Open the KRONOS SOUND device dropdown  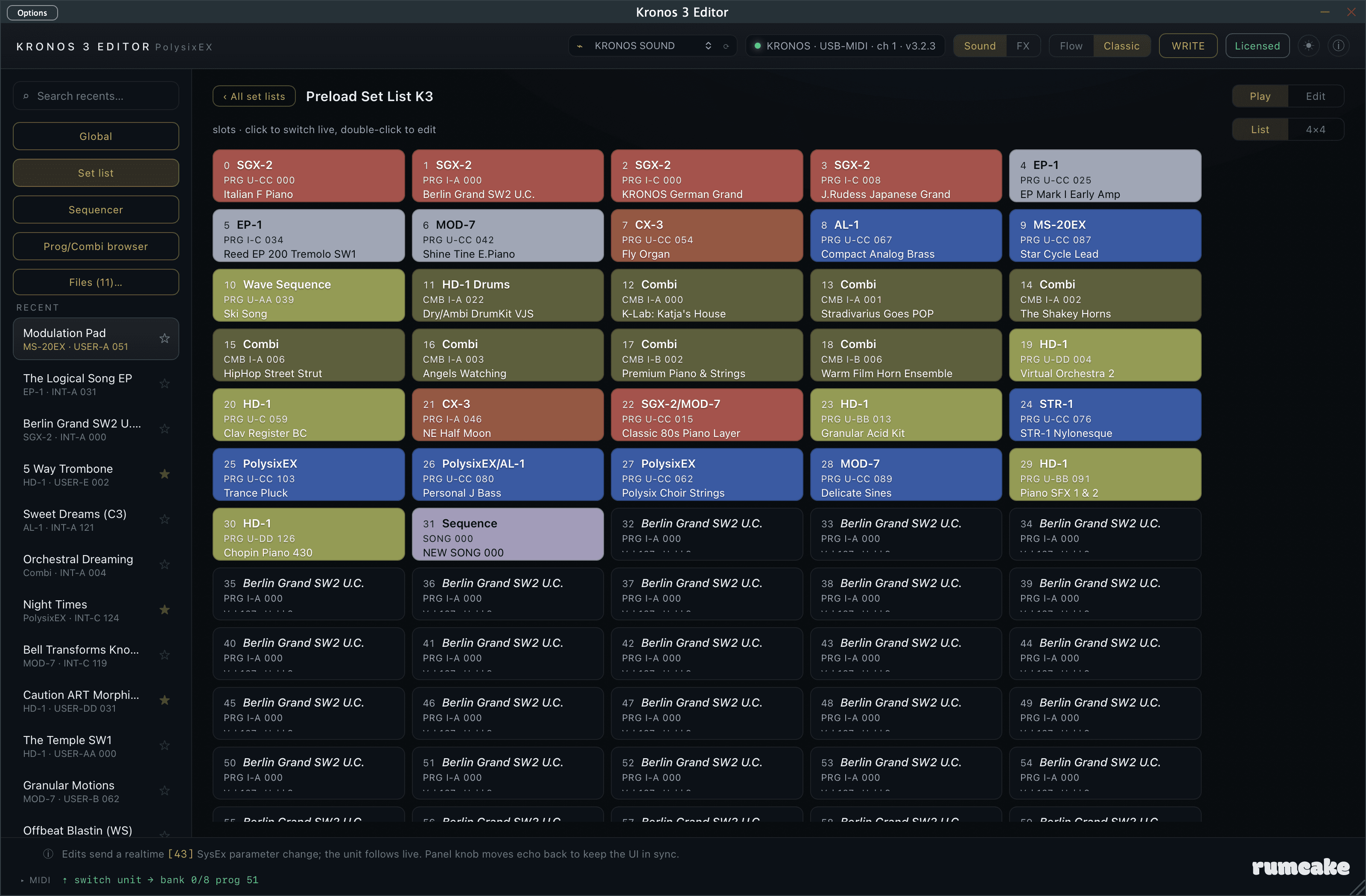click(x=653, y=46)
